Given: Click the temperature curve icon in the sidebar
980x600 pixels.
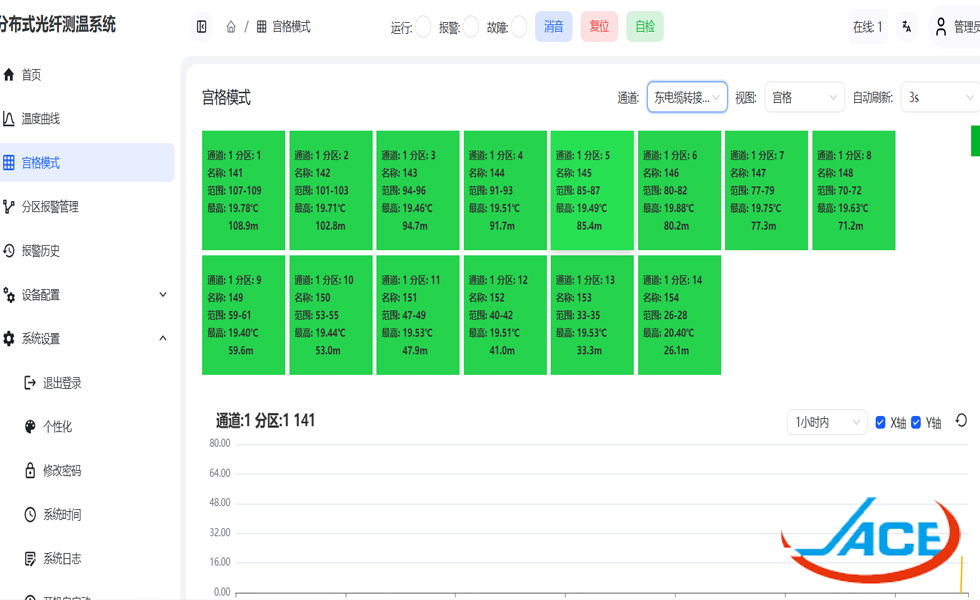Looking at the screenshot, I should pyautogui.click(x=9, y=119).
